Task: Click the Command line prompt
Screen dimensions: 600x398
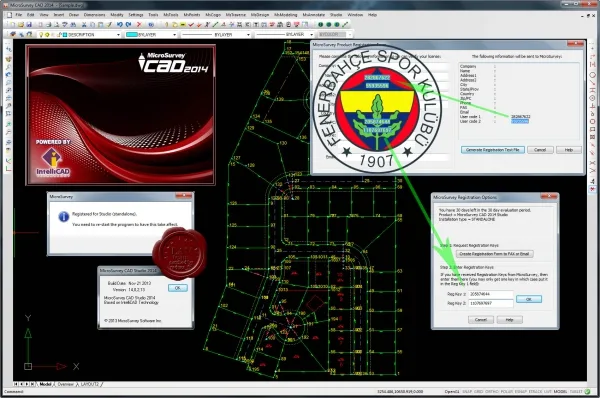Action: point(14,391)
